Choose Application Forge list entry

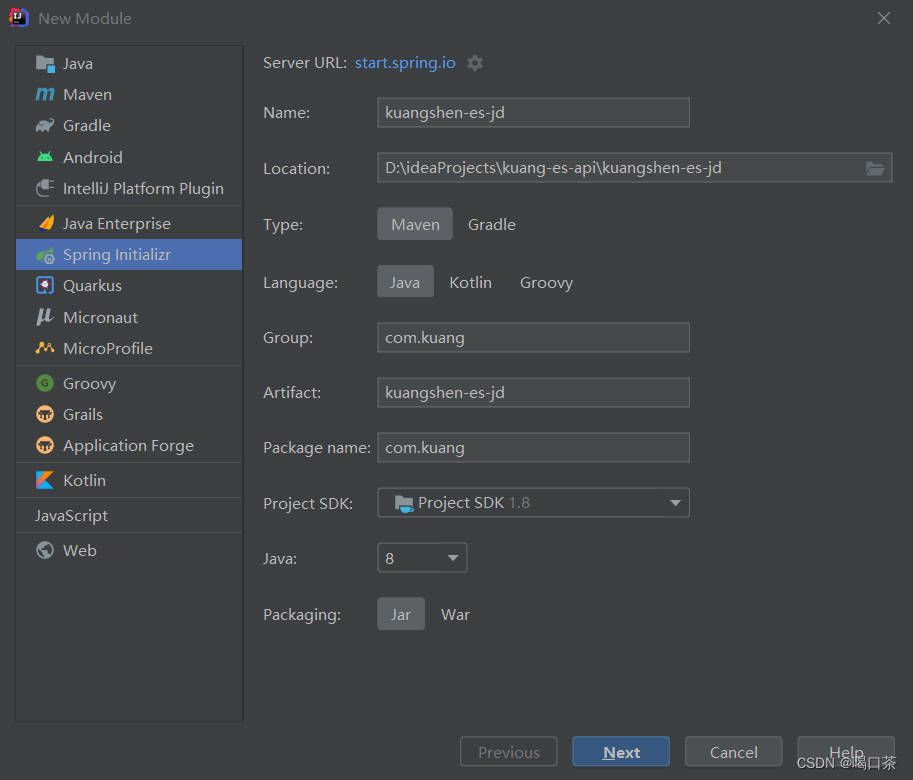[x=129, y=445]
